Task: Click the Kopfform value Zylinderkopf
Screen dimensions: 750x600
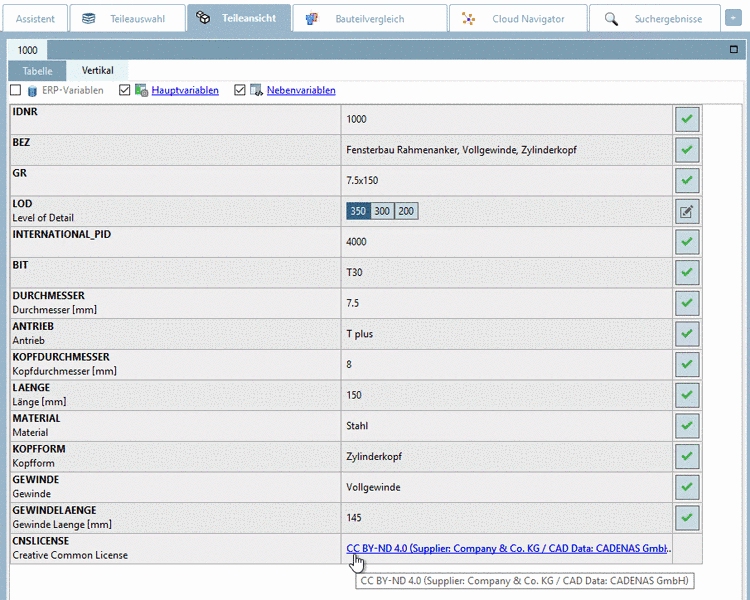Action: pos(374,456)
